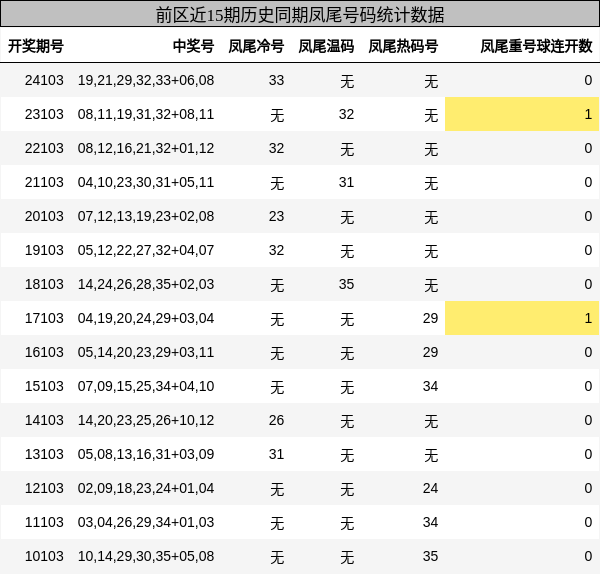Click cold number 31 in row 13103
The width and height of the screenshot is (600, 574).
coord(276,454)
